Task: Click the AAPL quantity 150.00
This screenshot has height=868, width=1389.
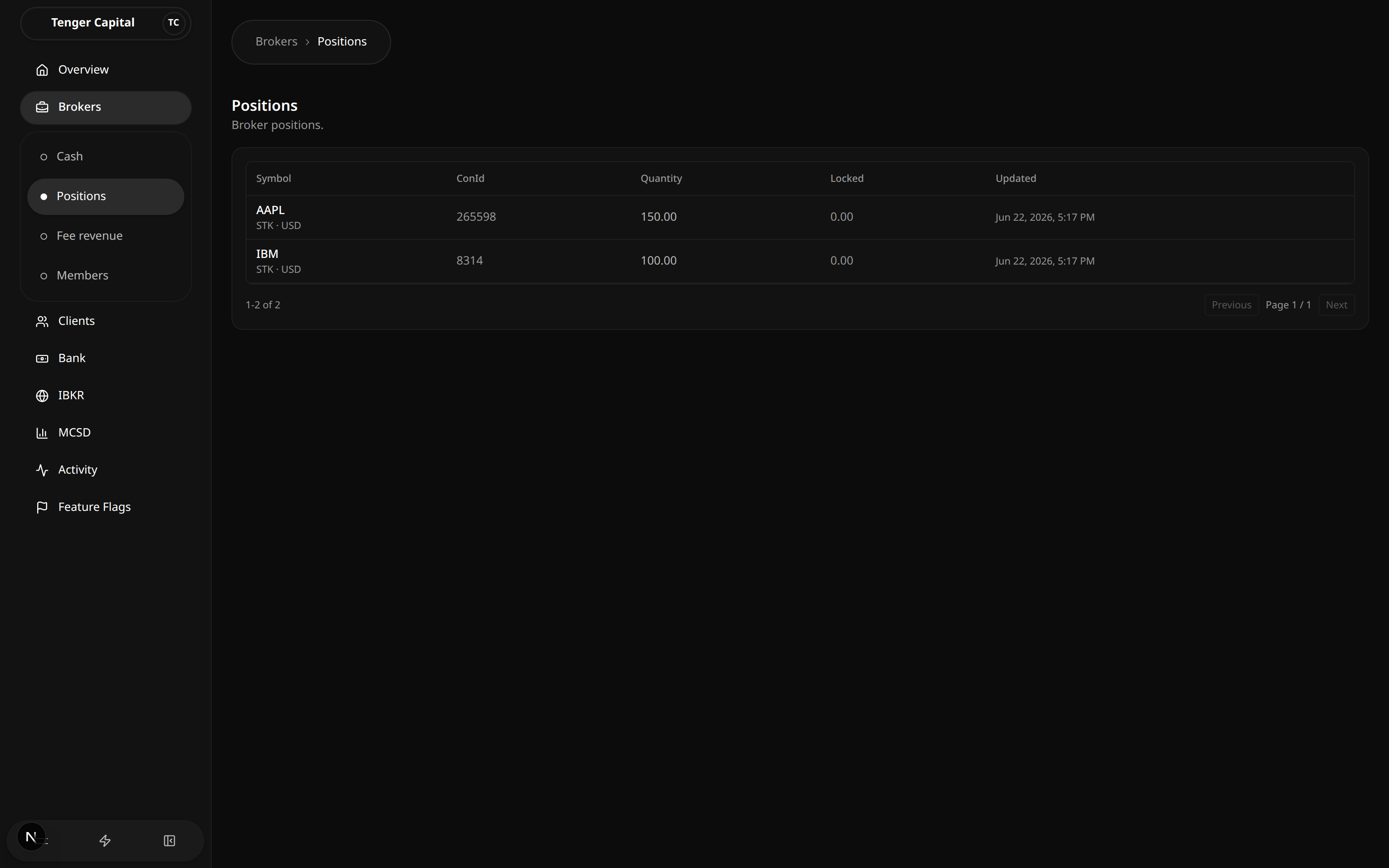Action: point(659,217)
